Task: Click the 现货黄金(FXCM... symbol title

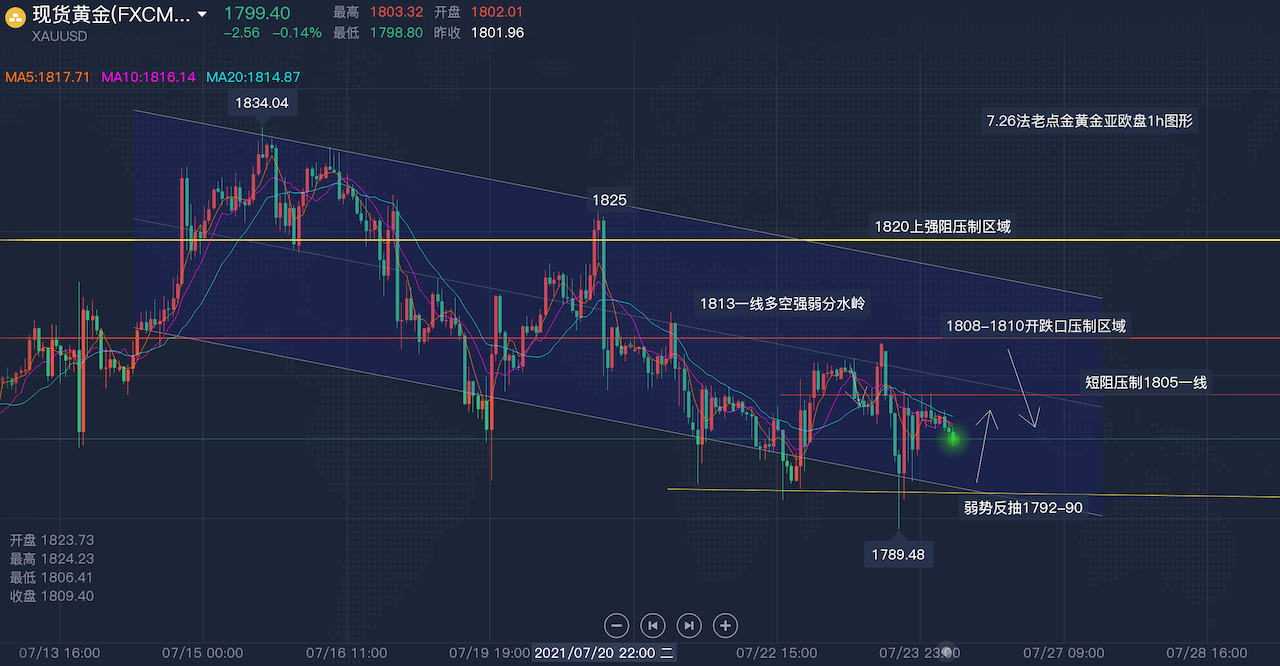Action: pyautogui.click(x=110, y=15)
